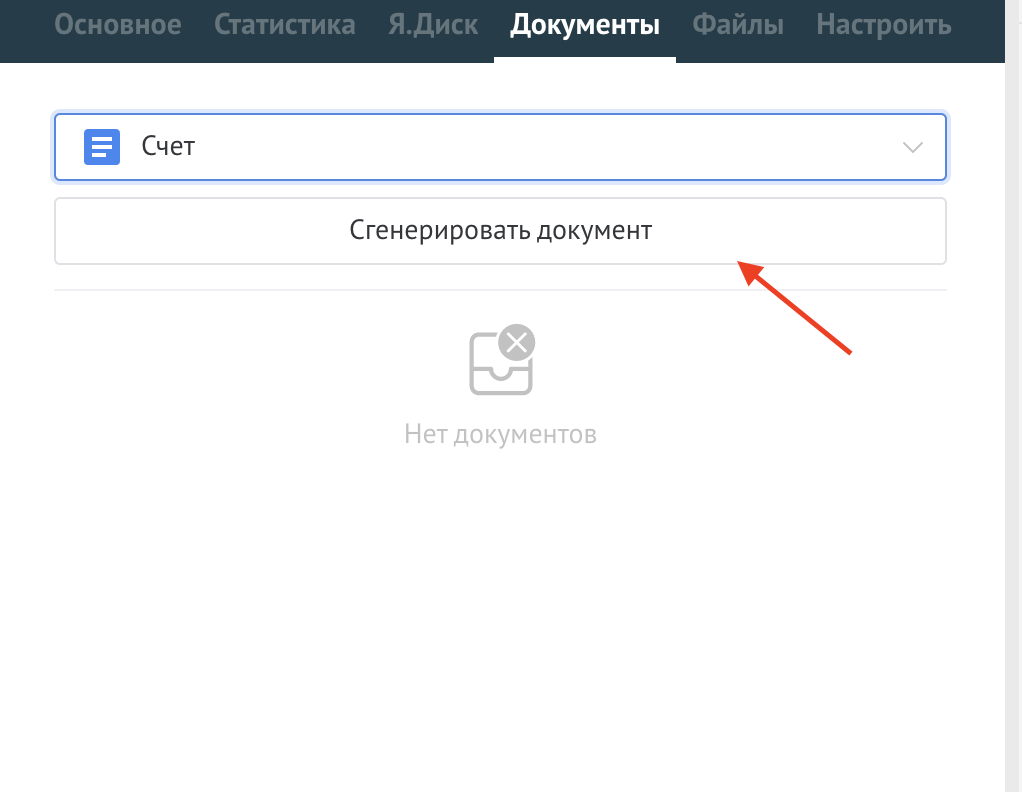Click the empty inbox tray icon
Screen dimensions: 1022x792
(500, 366)
